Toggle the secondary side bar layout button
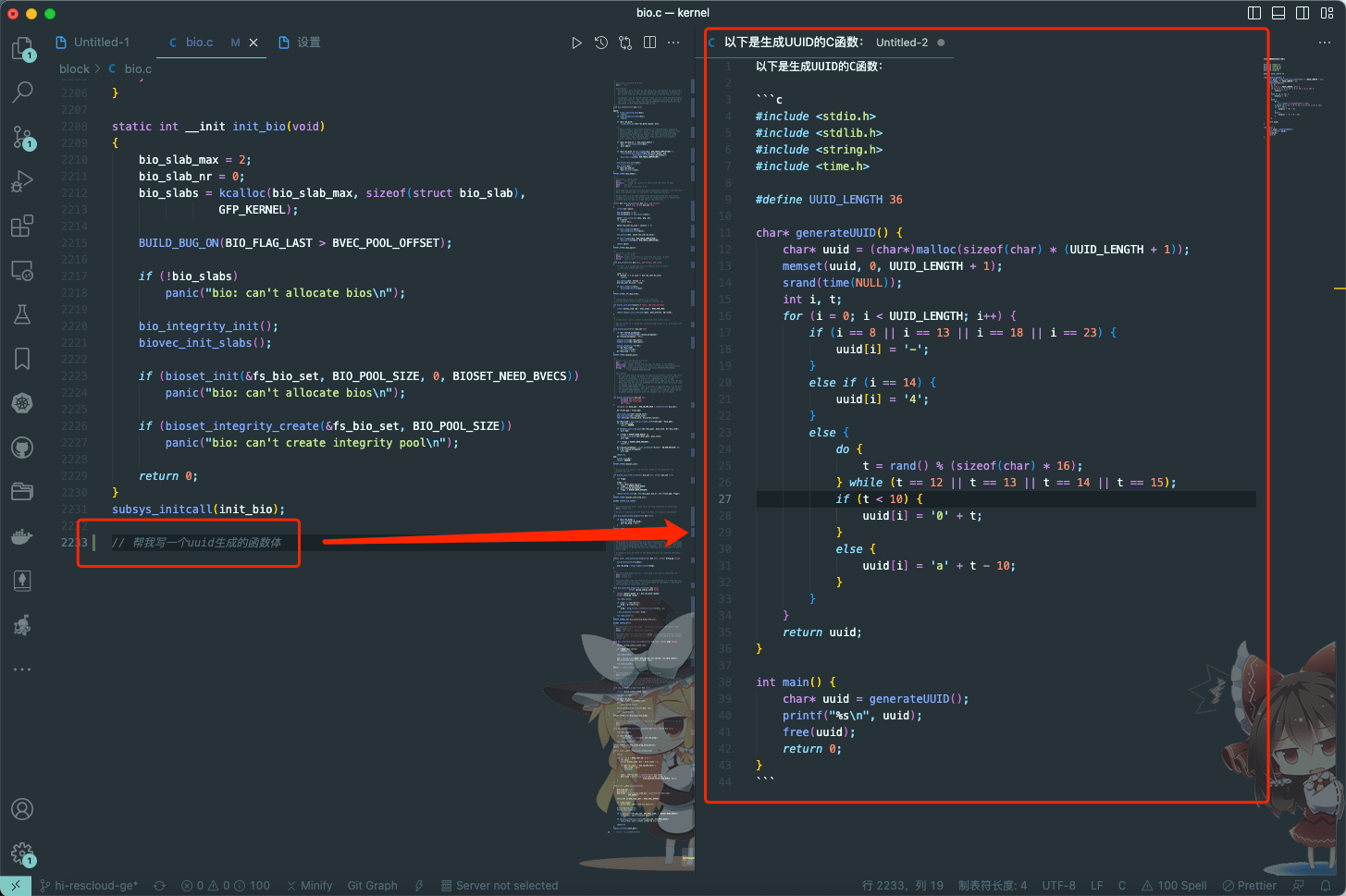Screen dimensions: 1346x896 pyautogui.click(x=1303, y=13)
